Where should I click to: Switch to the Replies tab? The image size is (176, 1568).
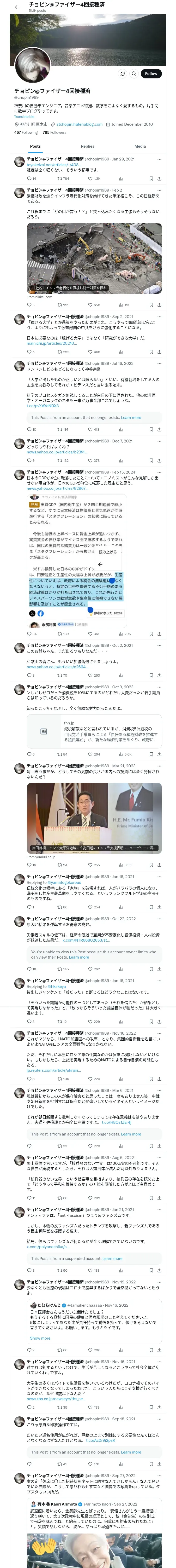[87, 146]
